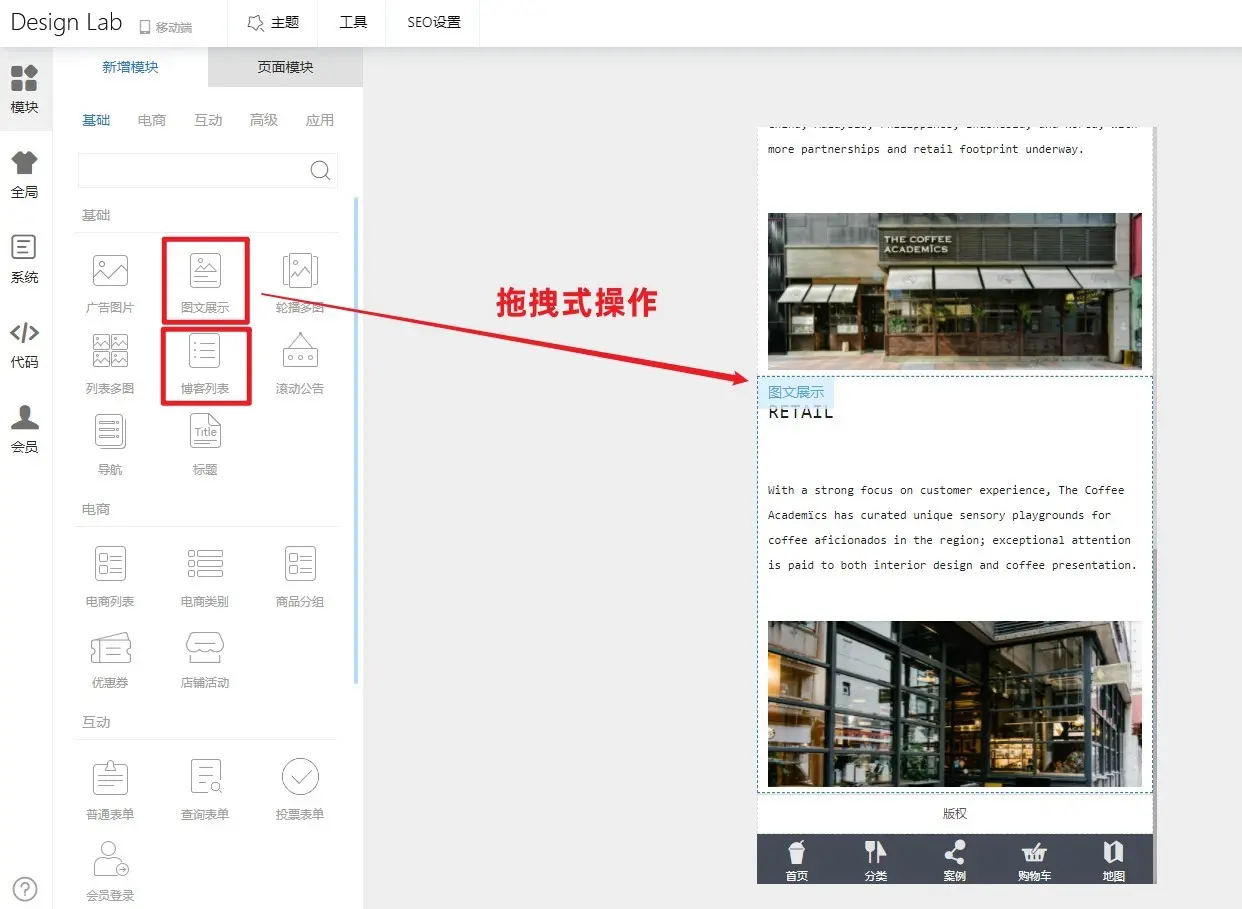Open the SEO设置 menu
The image size is (1242, 909).
pos(434,22)
